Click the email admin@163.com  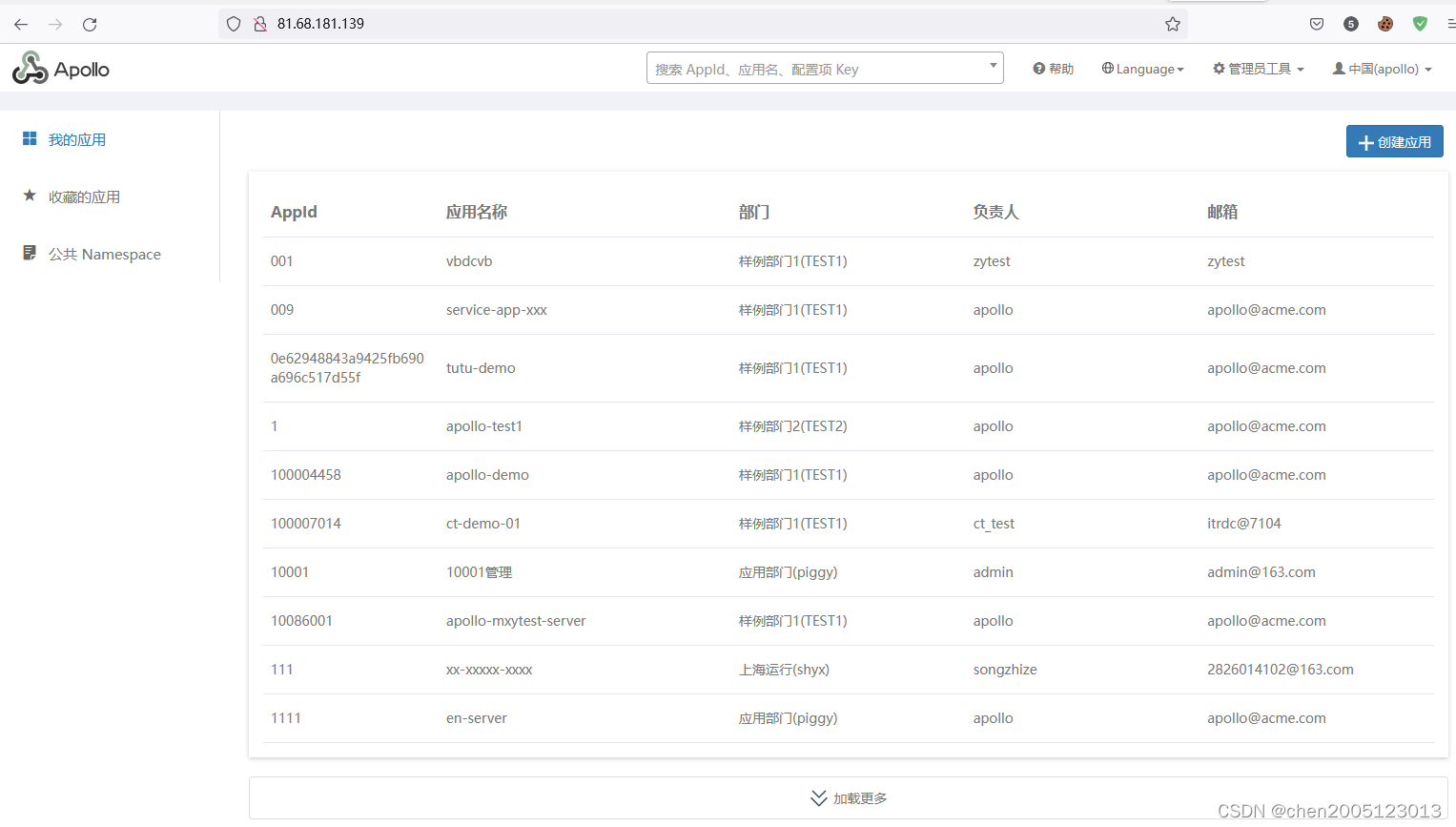point(1261,572)
